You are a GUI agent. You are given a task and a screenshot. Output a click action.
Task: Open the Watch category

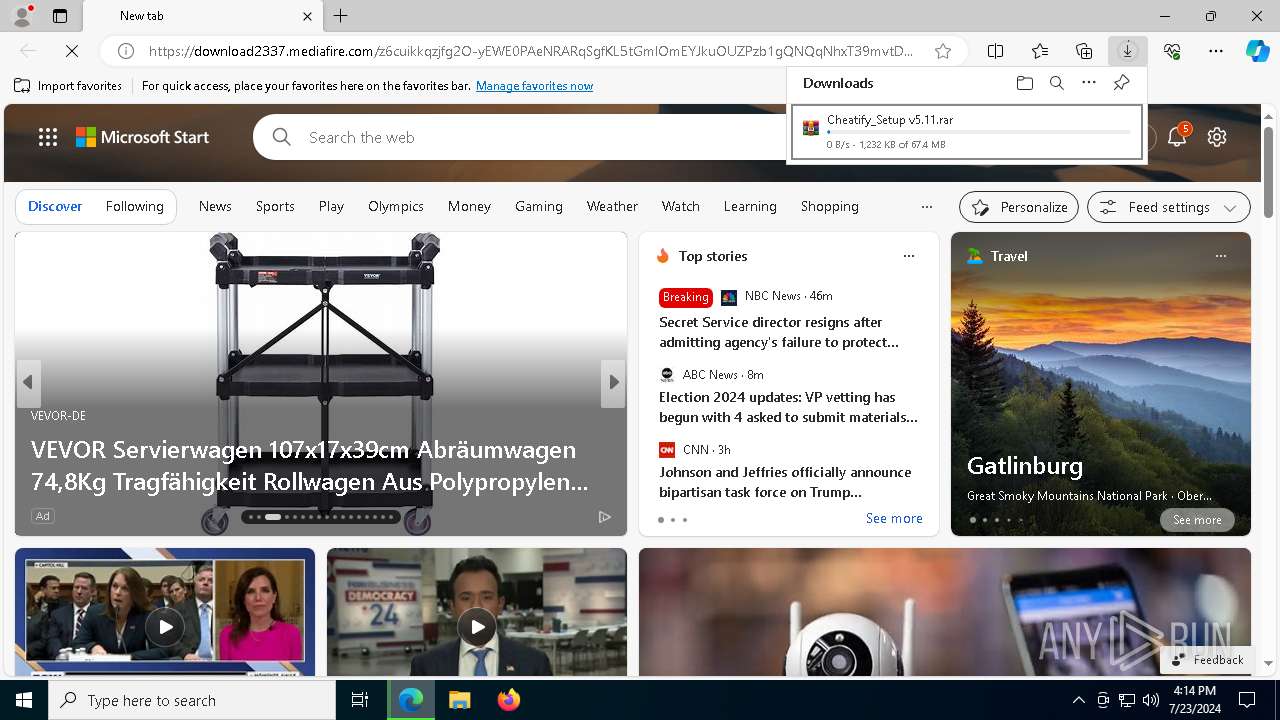(x=681, y=206)
